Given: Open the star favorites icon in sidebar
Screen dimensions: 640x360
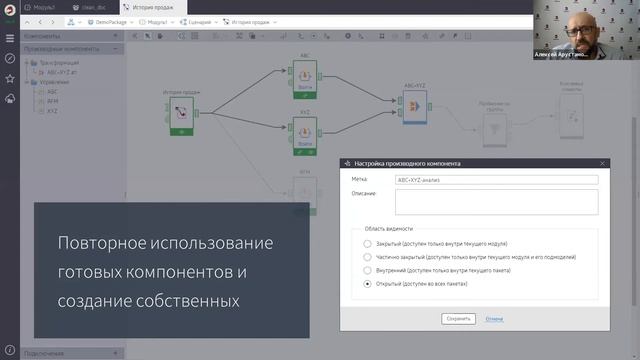Looking at the screenshot, I should tap(10, 78).
